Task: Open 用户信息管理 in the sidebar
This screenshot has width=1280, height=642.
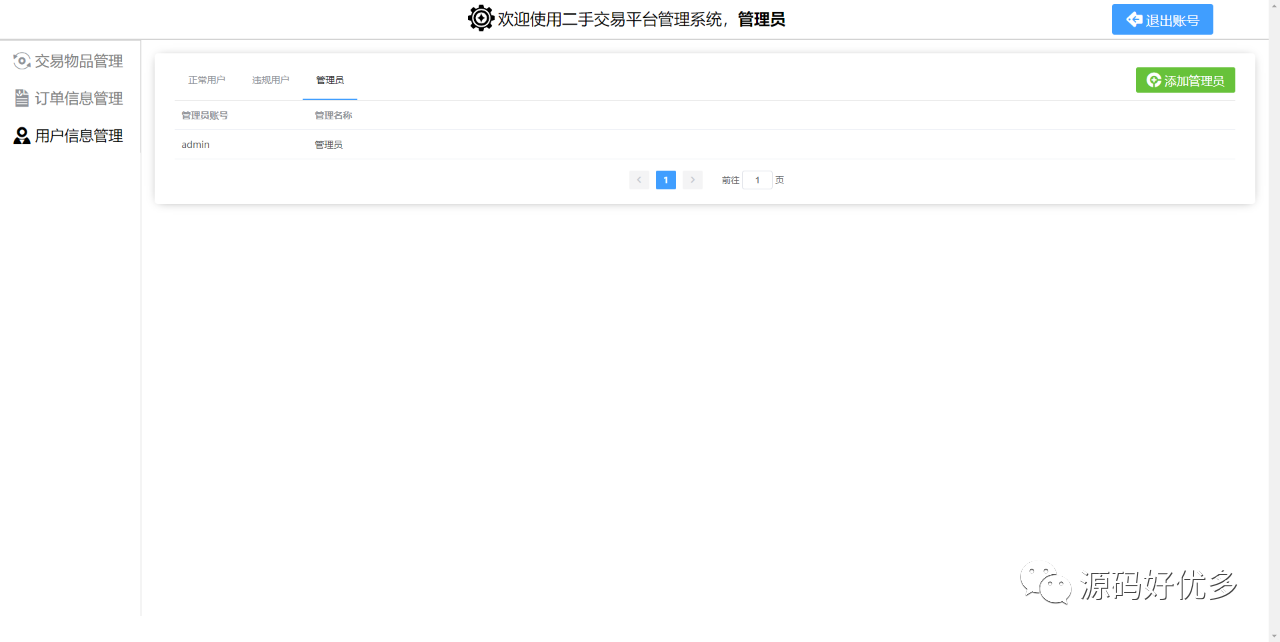Action: coord(68,136)
